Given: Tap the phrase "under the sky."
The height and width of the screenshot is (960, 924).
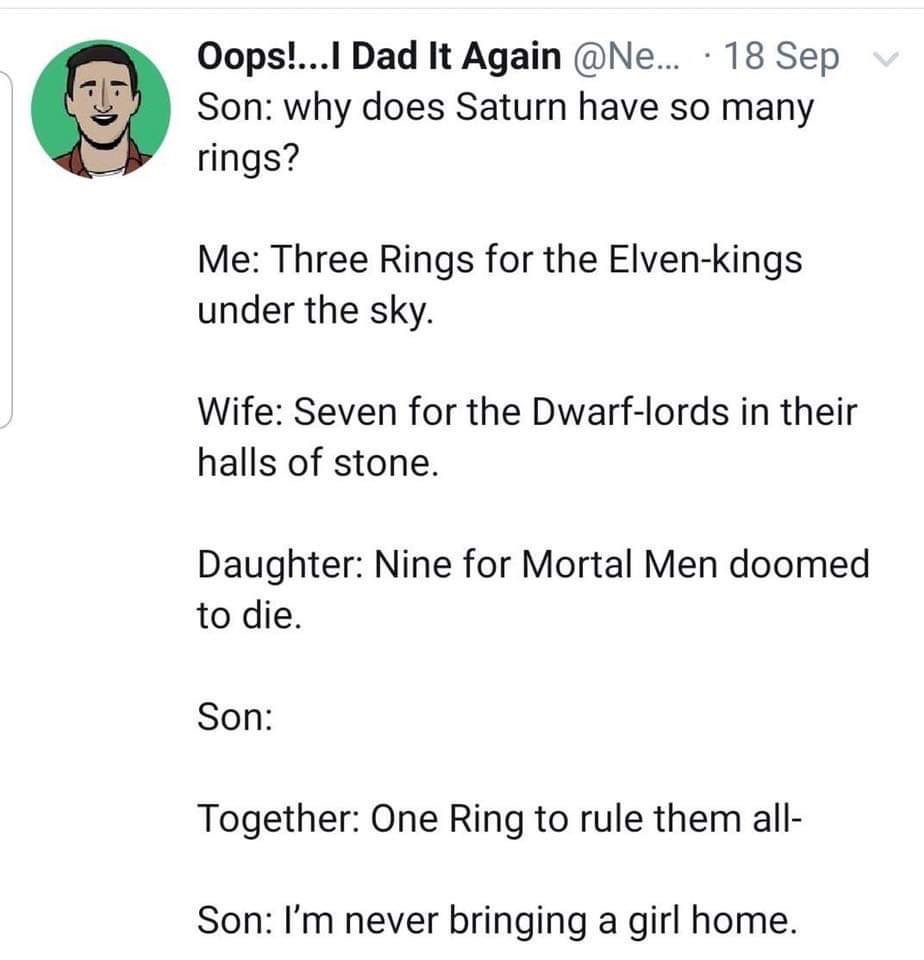Looking at the screenshot, I should [316, 312].
